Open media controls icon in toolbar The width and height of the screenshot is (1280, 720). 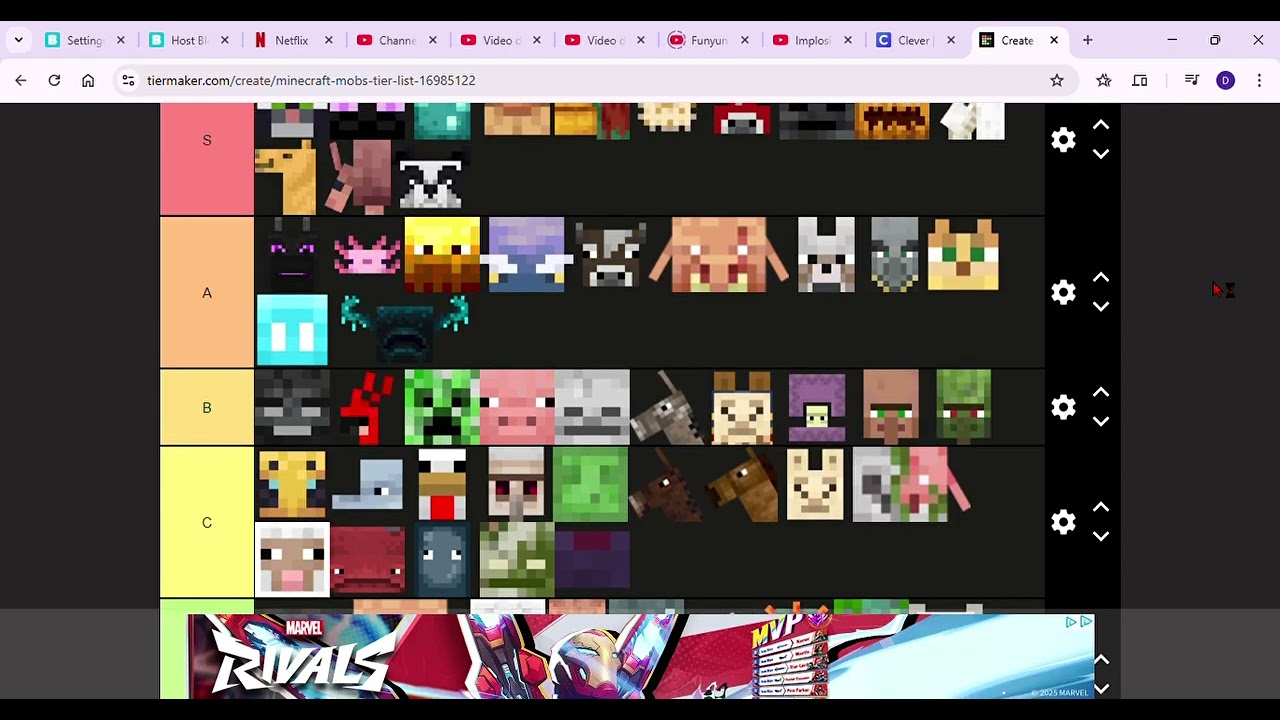(x=1191, y=80)
